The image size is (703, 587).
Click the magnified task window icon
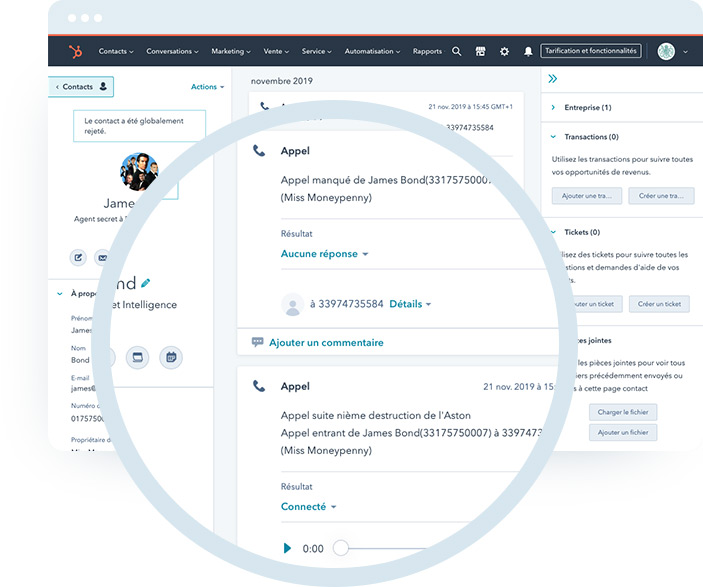(x=137, y=357)
